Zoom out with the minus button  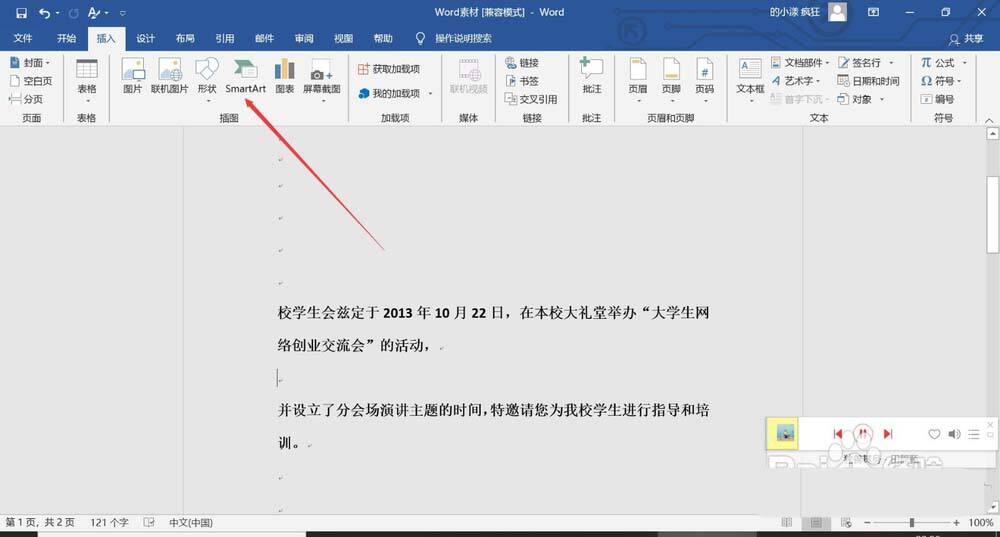867,522
